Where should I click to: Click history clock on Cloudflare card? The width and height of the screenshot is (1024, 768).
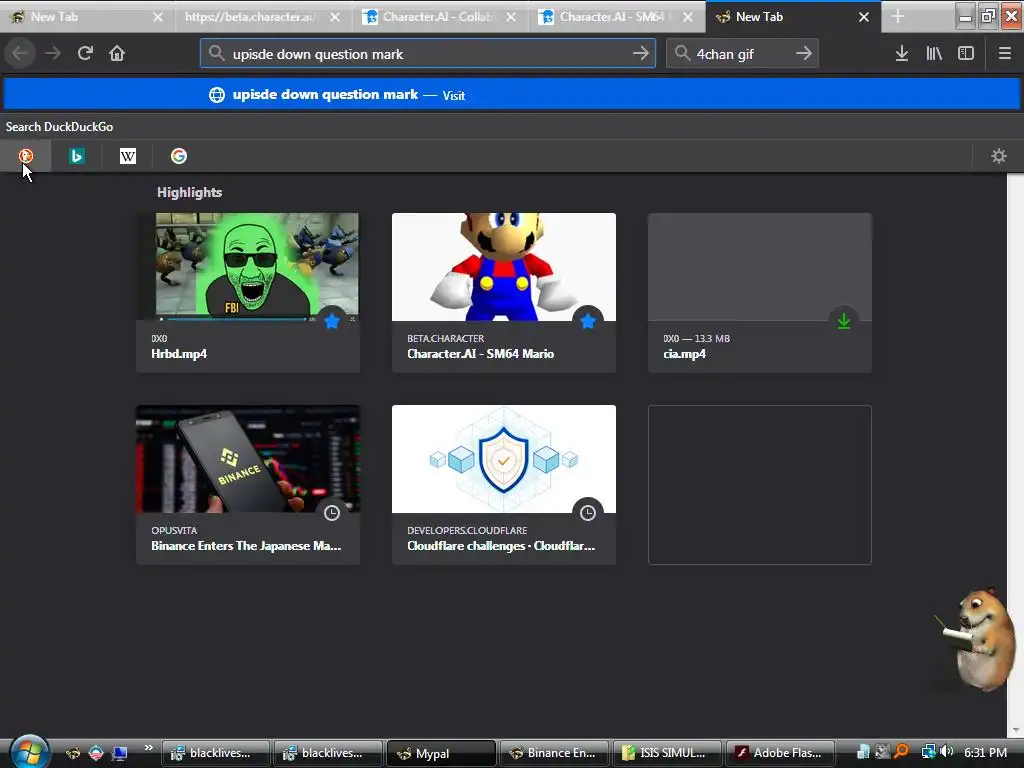click(588, 513)
